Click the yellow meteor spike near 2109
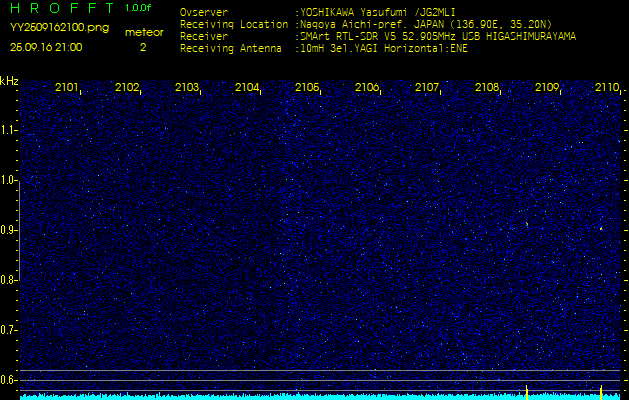 point(527,390)
